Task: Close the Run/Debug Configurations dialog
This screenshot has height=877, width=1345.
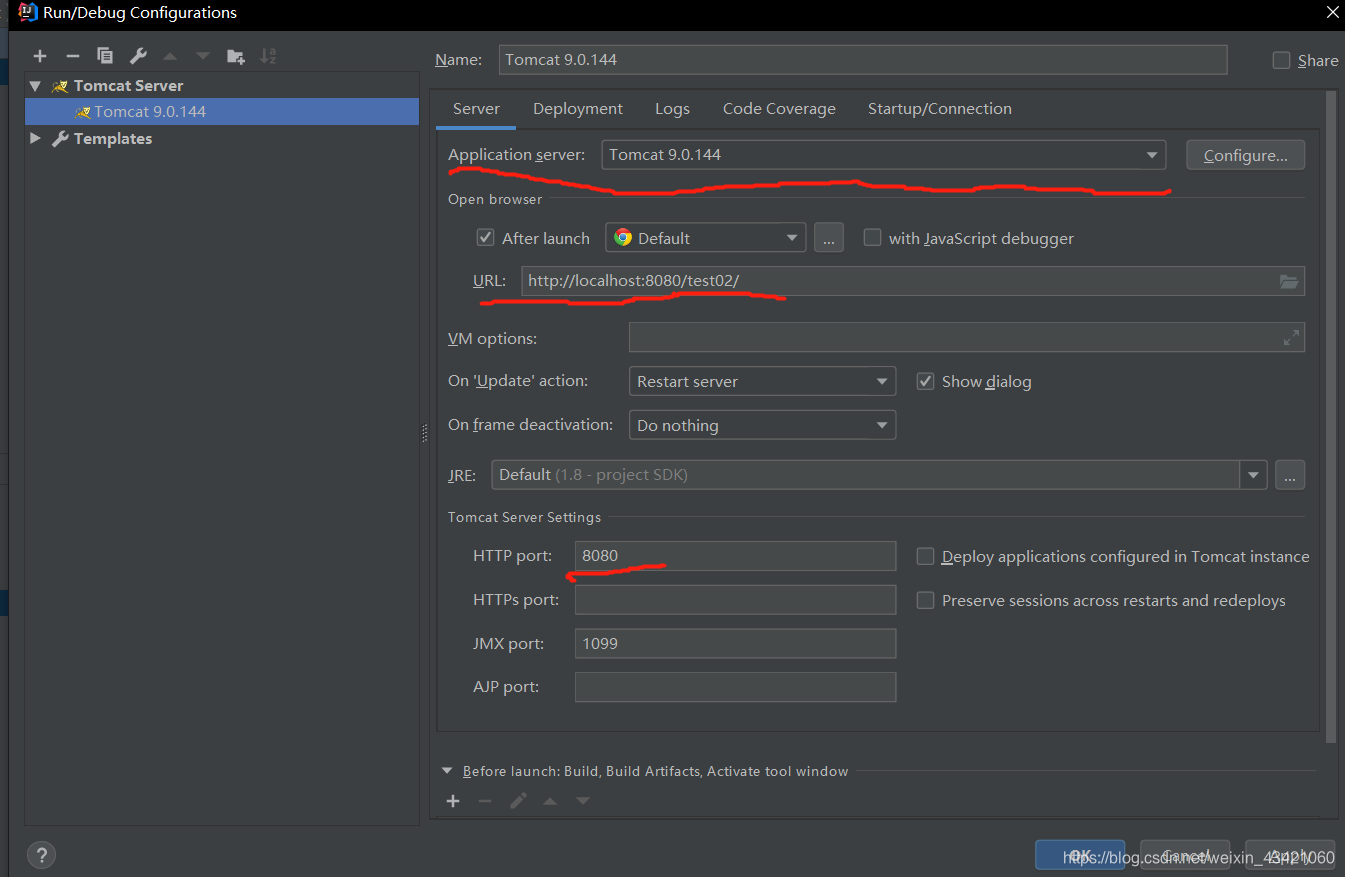Action: click(1331, 12)
